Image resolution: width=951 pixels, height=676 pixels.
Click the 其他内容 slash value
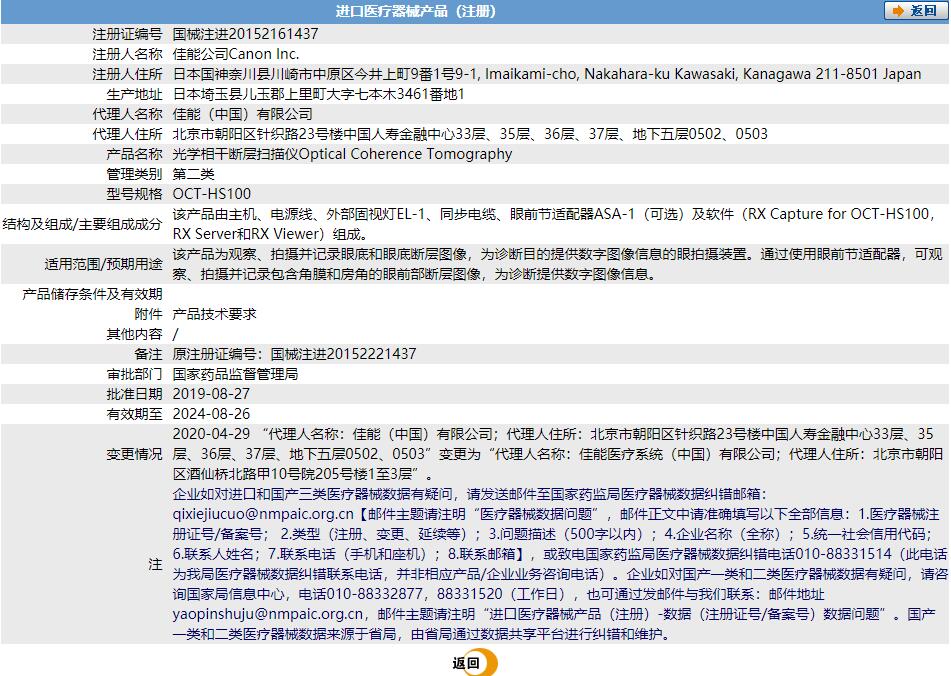coord(176,334)
